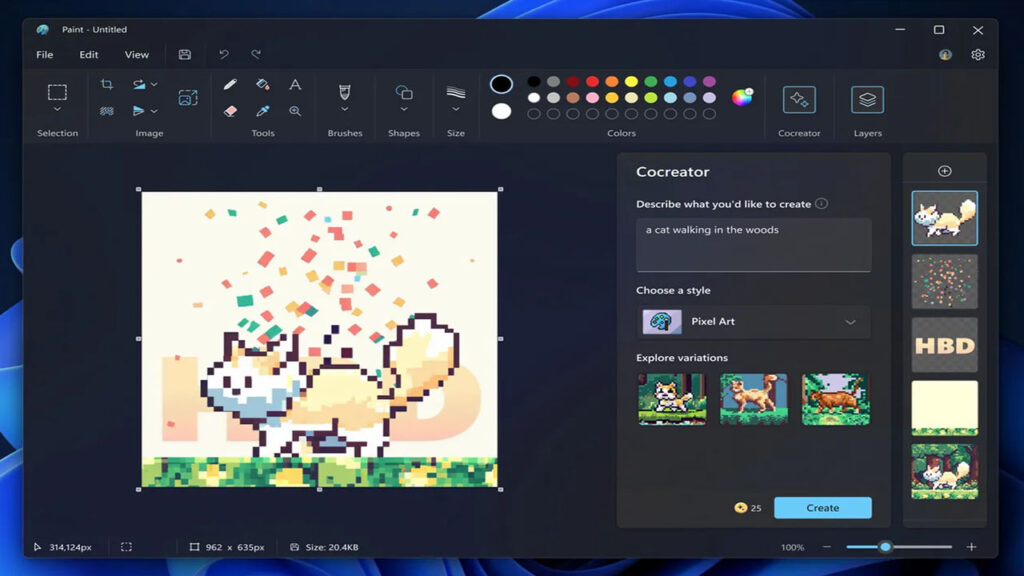Screen dimensions: 1024x576
Task: Open the View menu
Action: (136, 55)
